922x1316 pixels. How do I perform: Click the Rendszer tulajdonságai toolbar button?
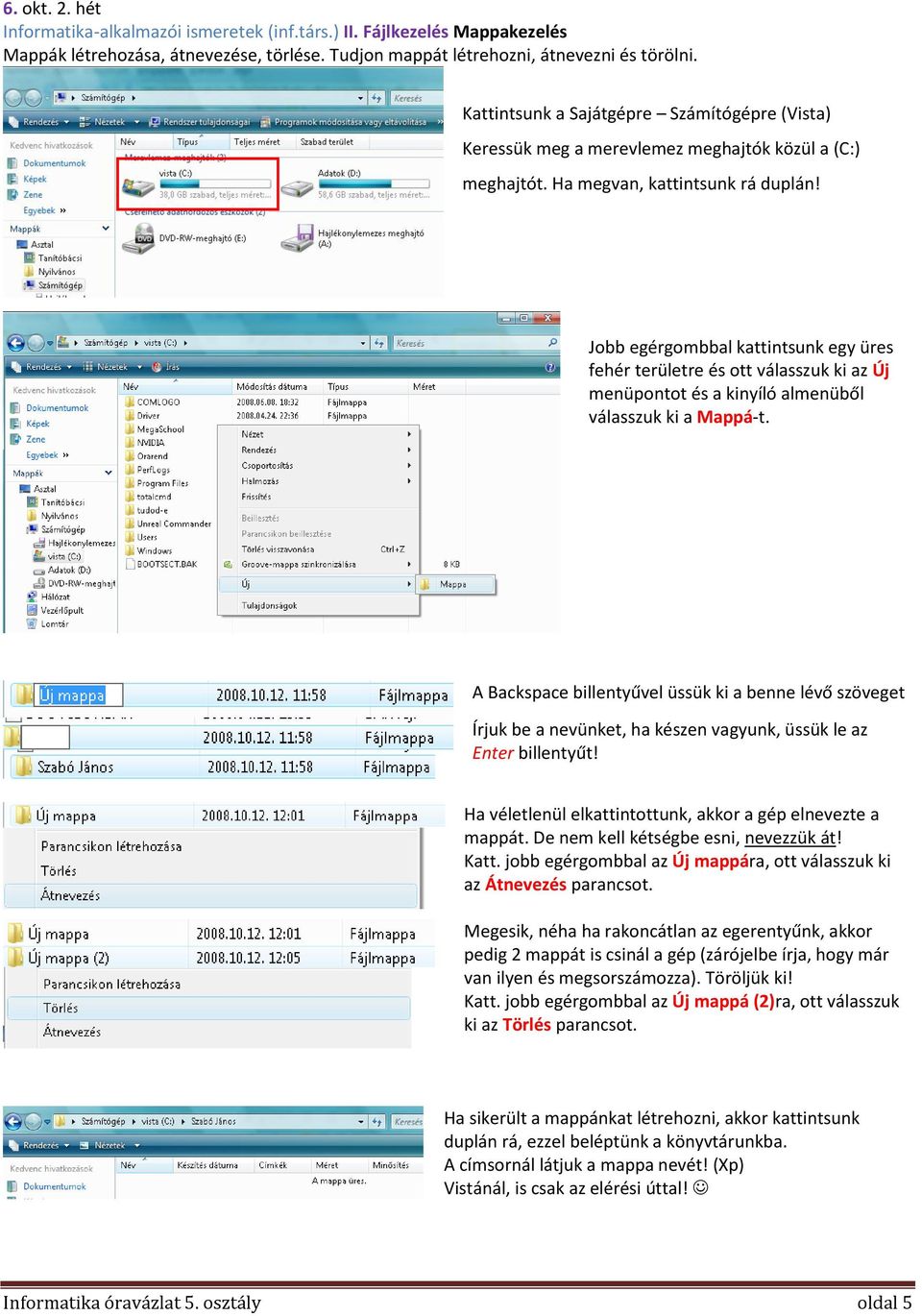pyautogui.click(x=199, y=122)
